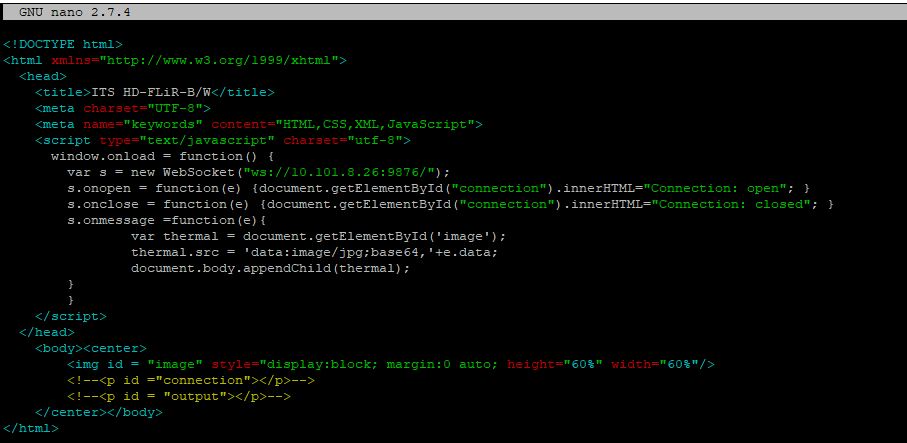
Task: Click the height="60%" attribute
Action: (554, 364)
